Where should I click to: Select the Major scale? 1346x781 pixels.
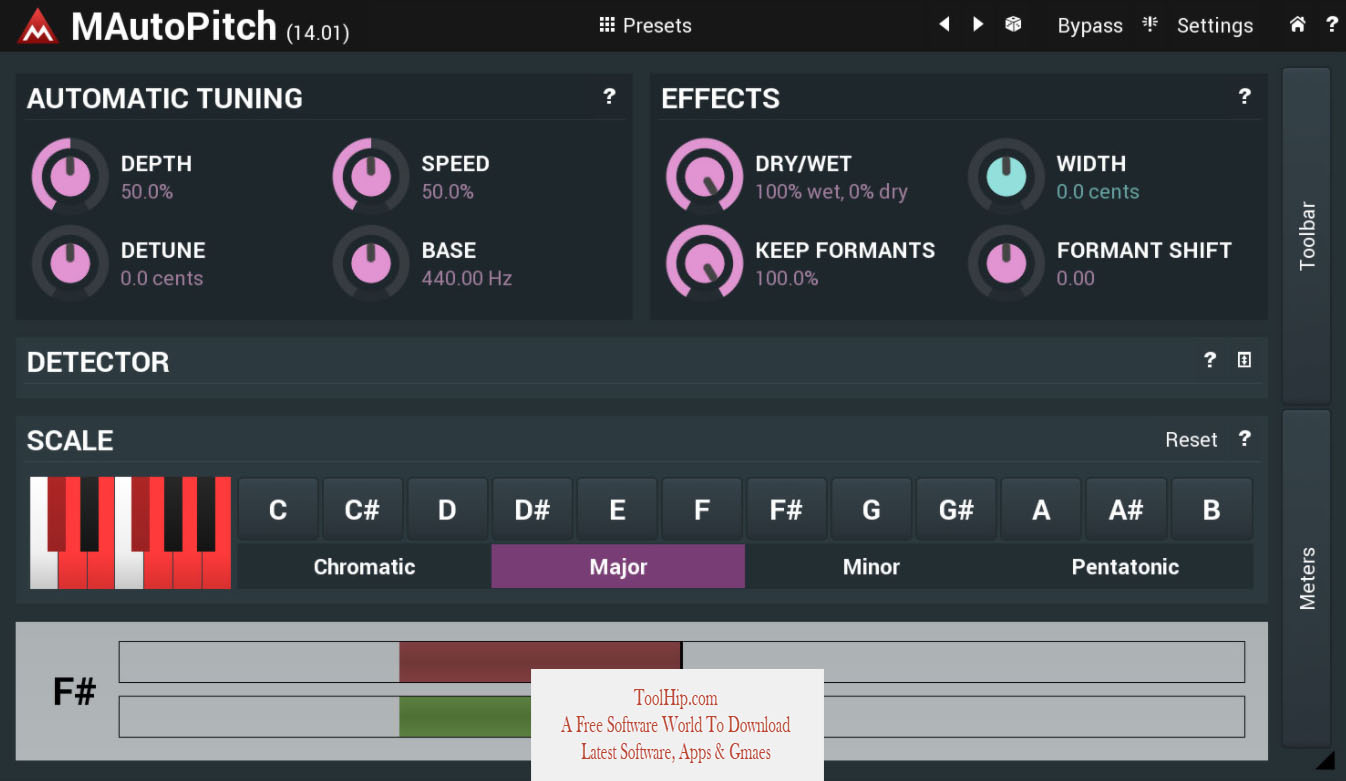tap(618, 566)
